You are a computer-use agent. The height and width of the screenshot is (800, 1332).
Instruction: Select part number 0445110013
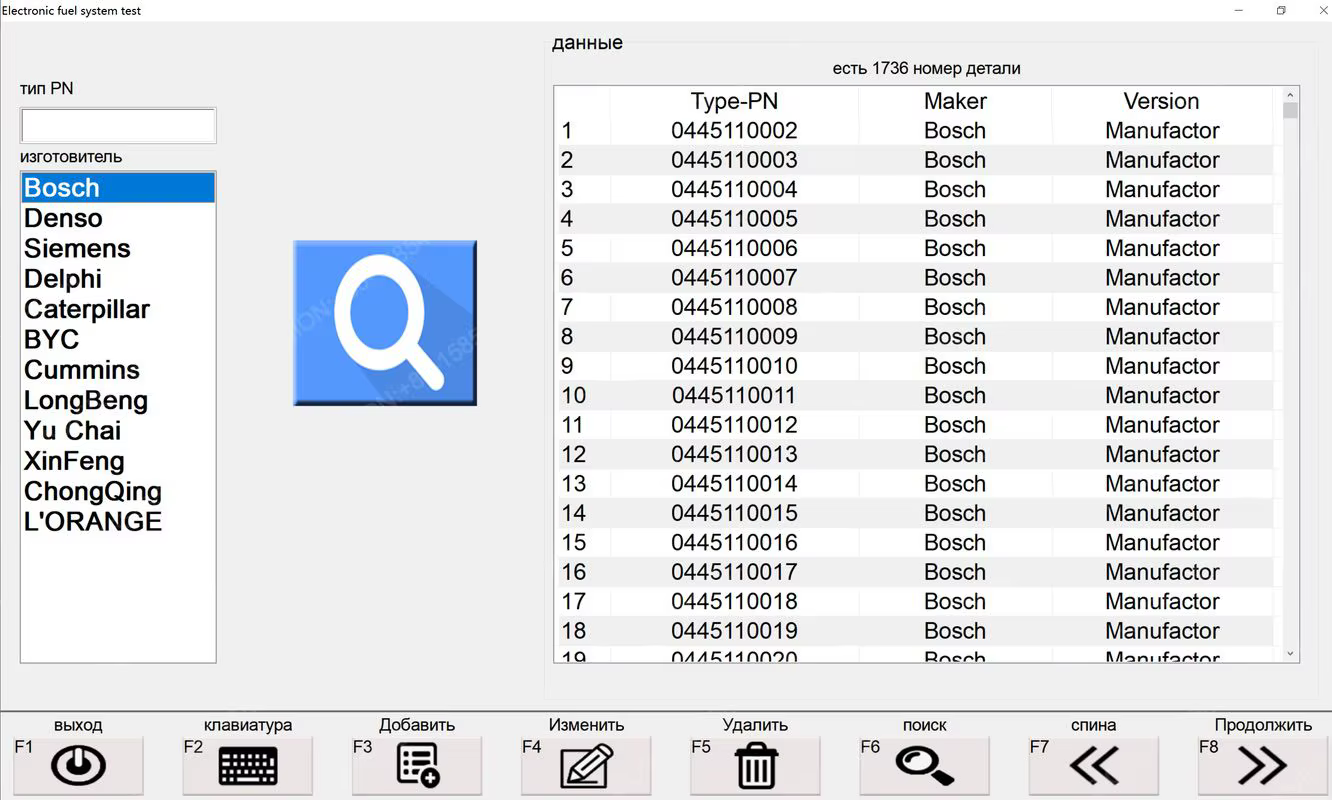click(734, 454)
